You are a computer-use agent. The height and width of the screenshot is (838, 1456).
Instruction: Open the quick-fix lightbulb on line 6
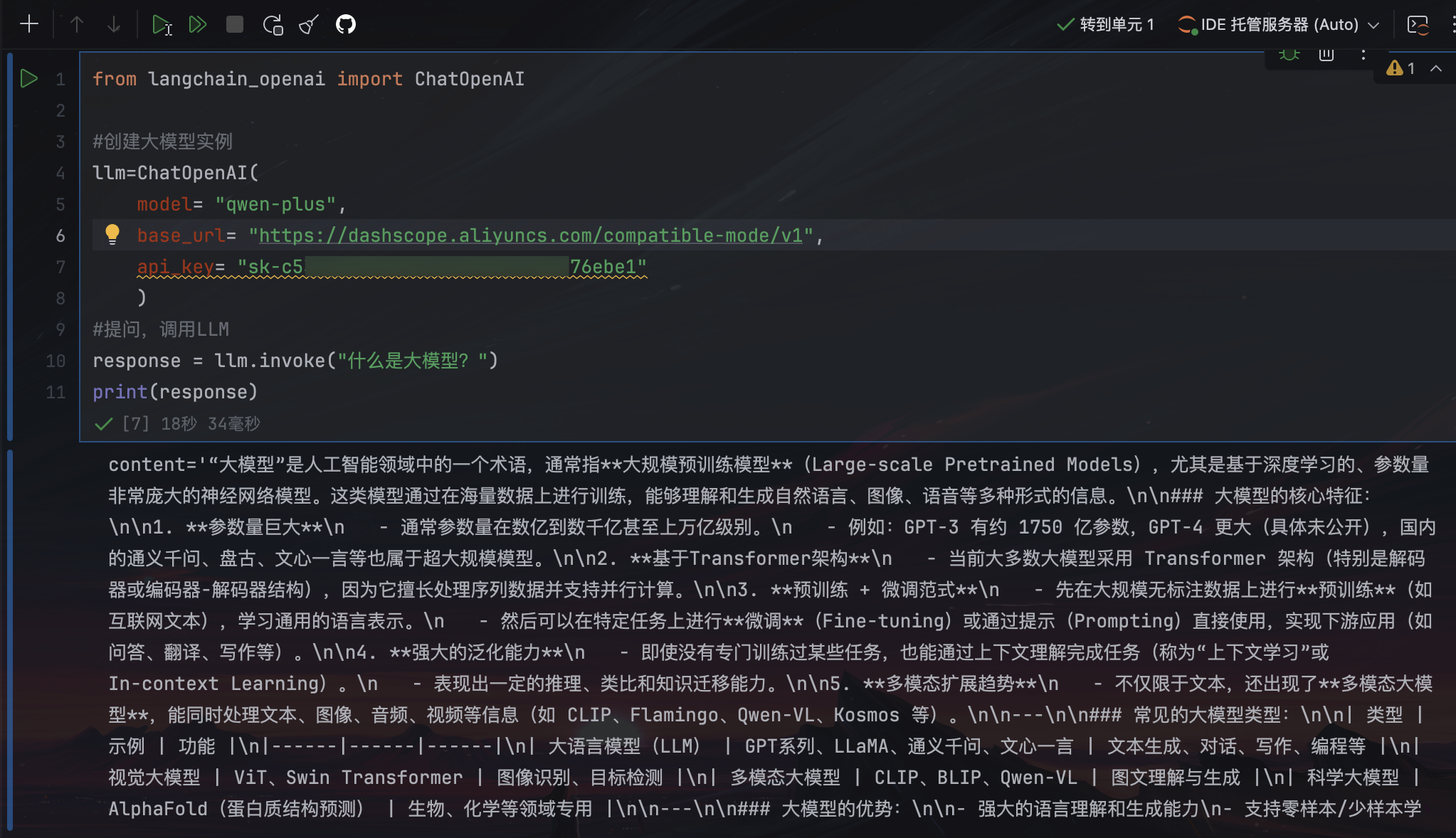114,235
